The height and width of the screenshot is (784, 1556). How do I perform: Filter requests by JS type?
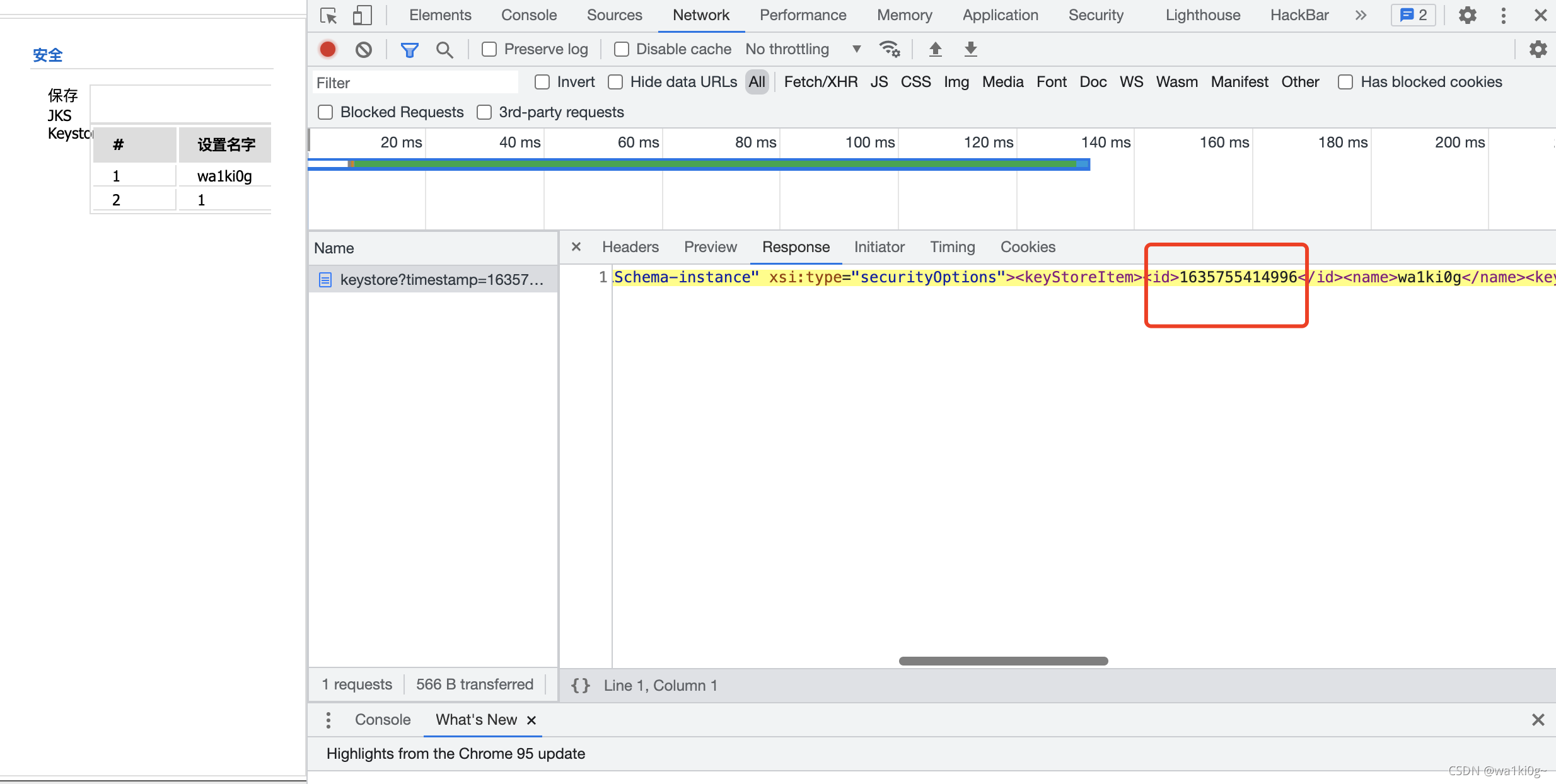pos(879,82)
